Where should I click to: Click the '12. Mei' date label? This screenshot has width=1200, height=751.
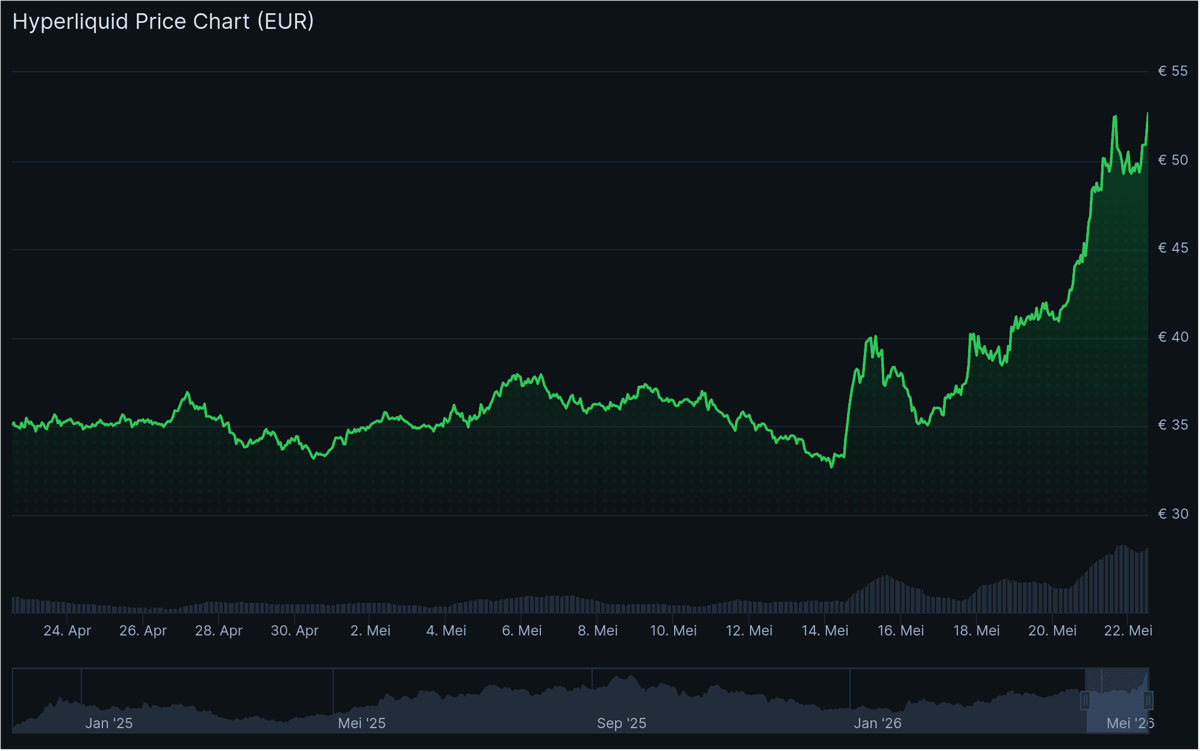(749, 631)
